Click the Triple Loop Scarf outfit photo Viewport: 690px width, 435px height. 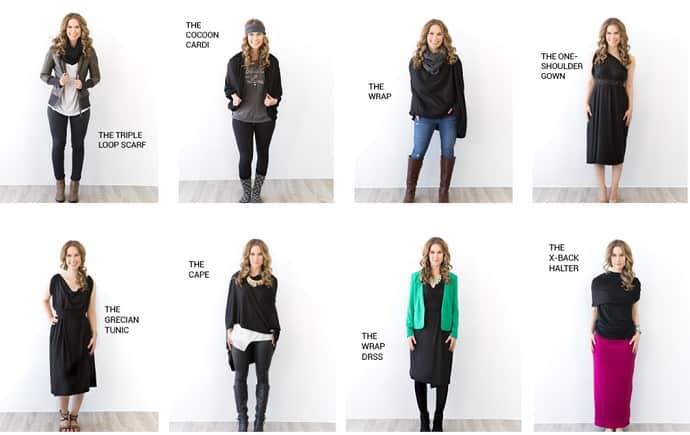[x=79, y=102]
